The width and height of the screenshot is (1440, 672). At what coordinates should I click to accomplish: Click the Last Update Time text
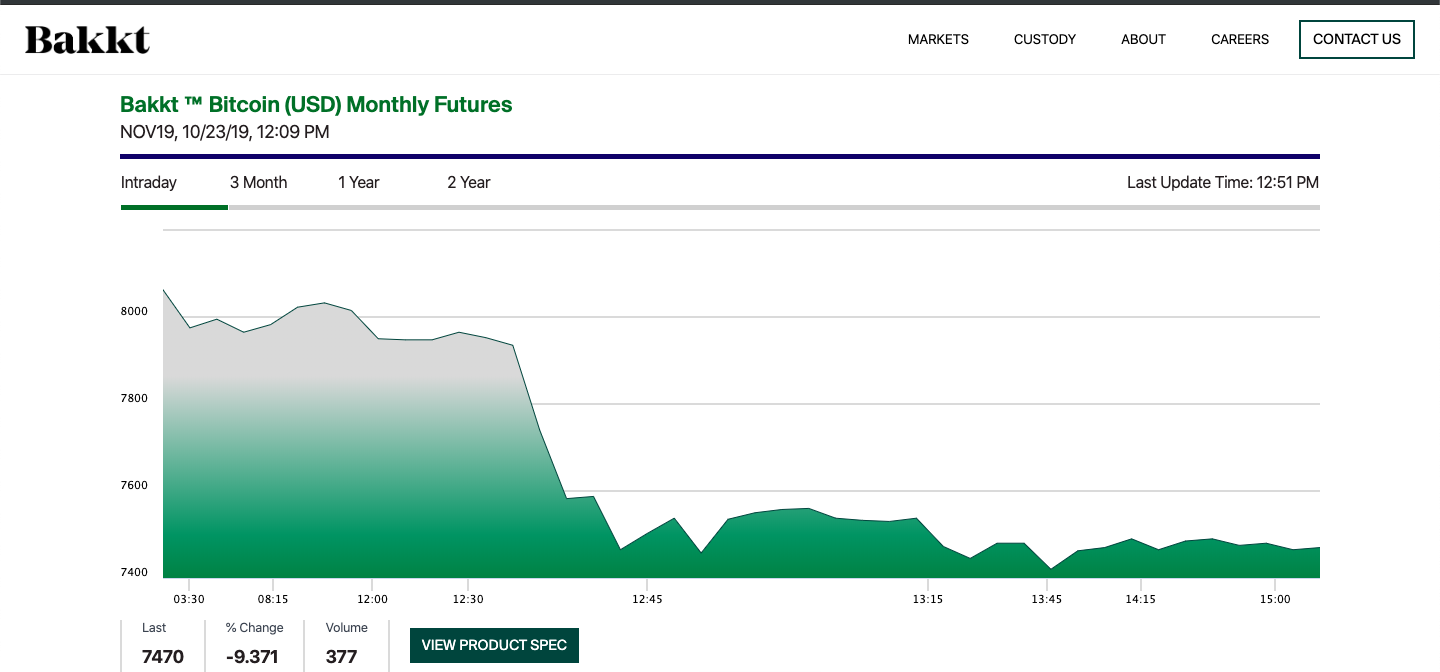pos(1223,182)
